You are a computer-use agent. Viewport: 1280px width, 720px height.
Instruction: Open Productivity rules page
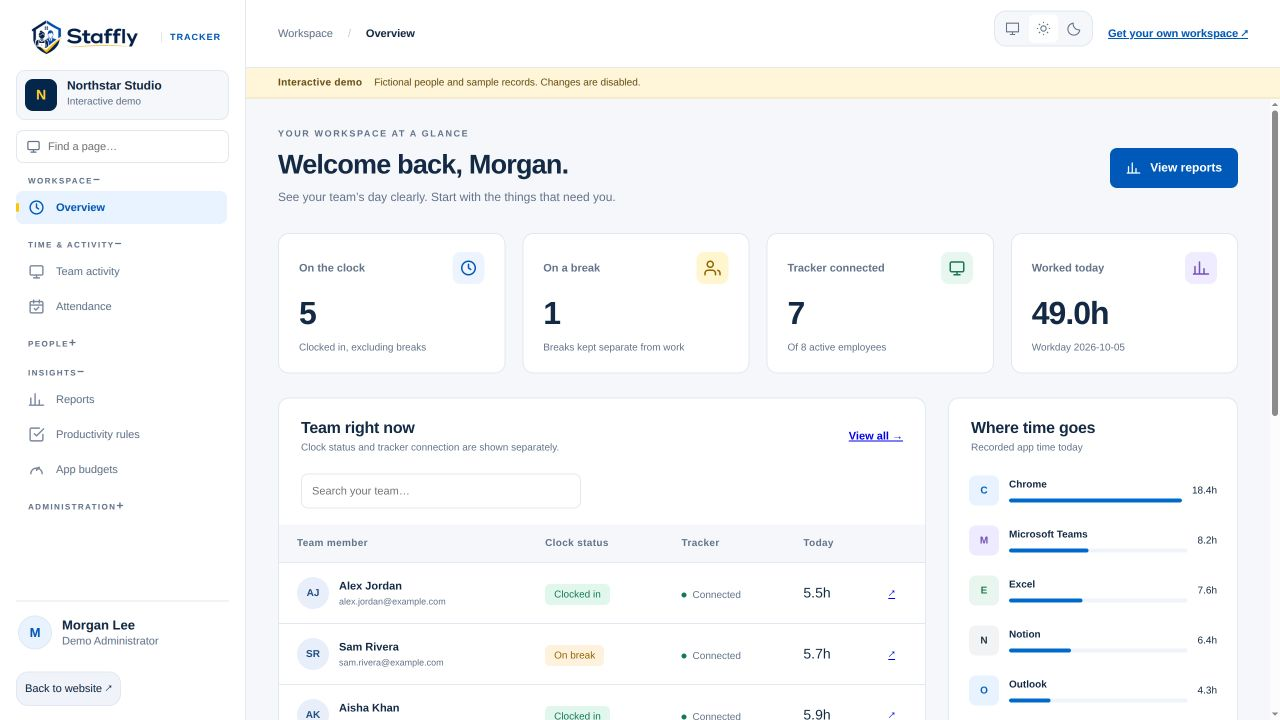point(122,434)
